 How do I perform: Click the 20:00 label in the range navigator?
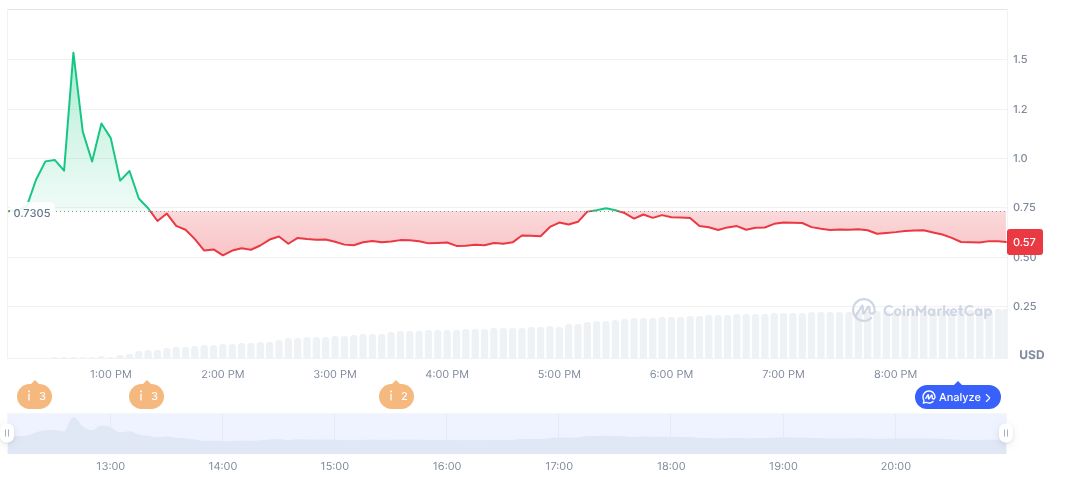(x=896, y=466)
